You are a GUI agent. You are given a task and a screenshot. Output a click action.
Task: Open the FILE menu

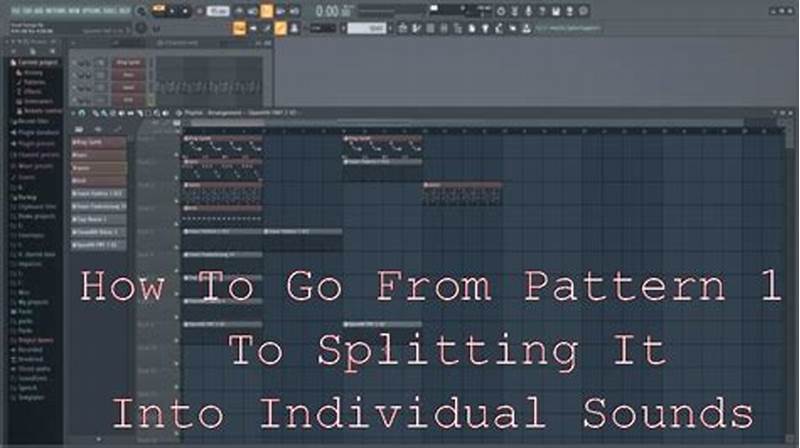pyautogui.click(x=15, y=10)
